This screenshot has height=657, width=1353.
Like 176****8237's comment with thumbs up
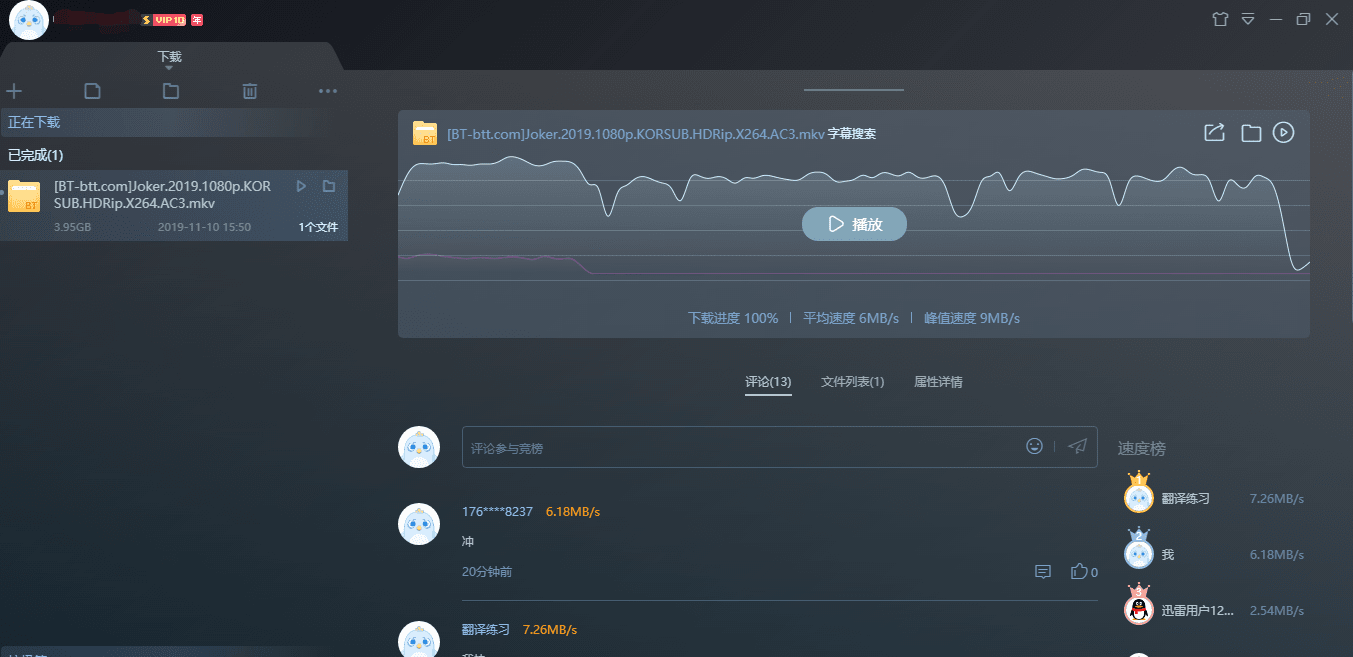pyautogui.click(x=1080, y=571)
